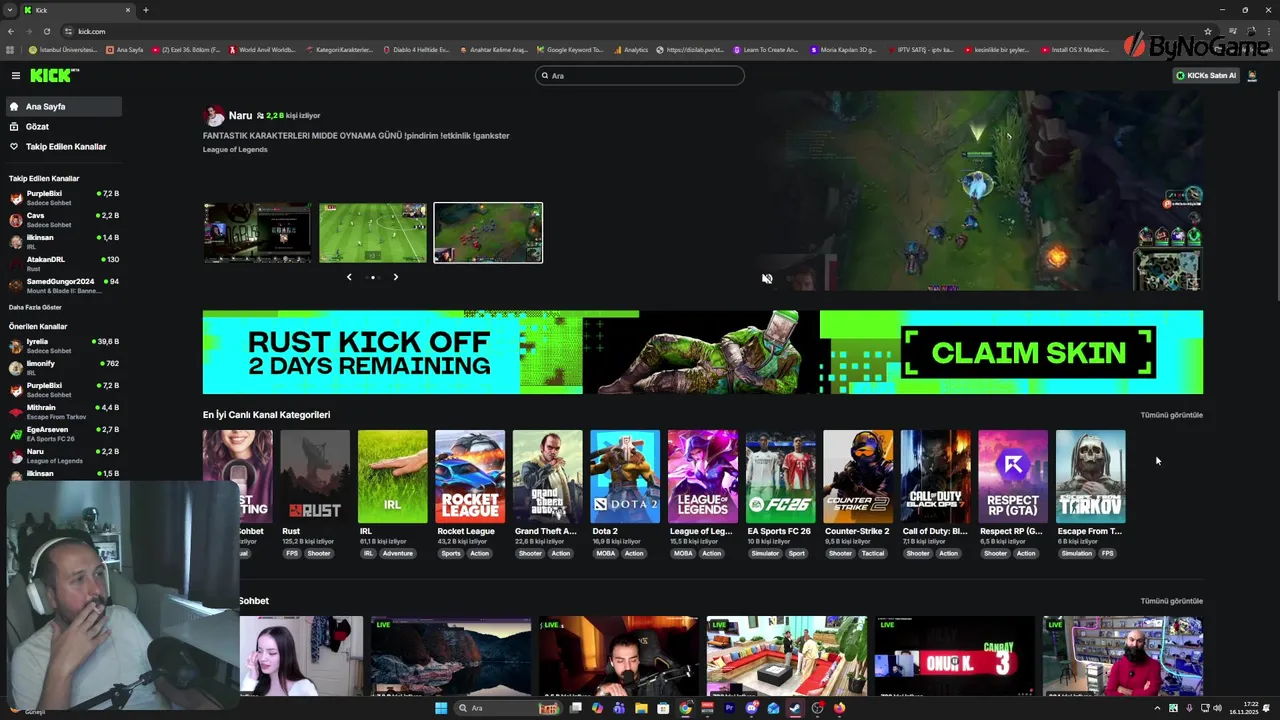
Task: Click the CLAIM SKIN banner button
Action: tap(1029, 353)
